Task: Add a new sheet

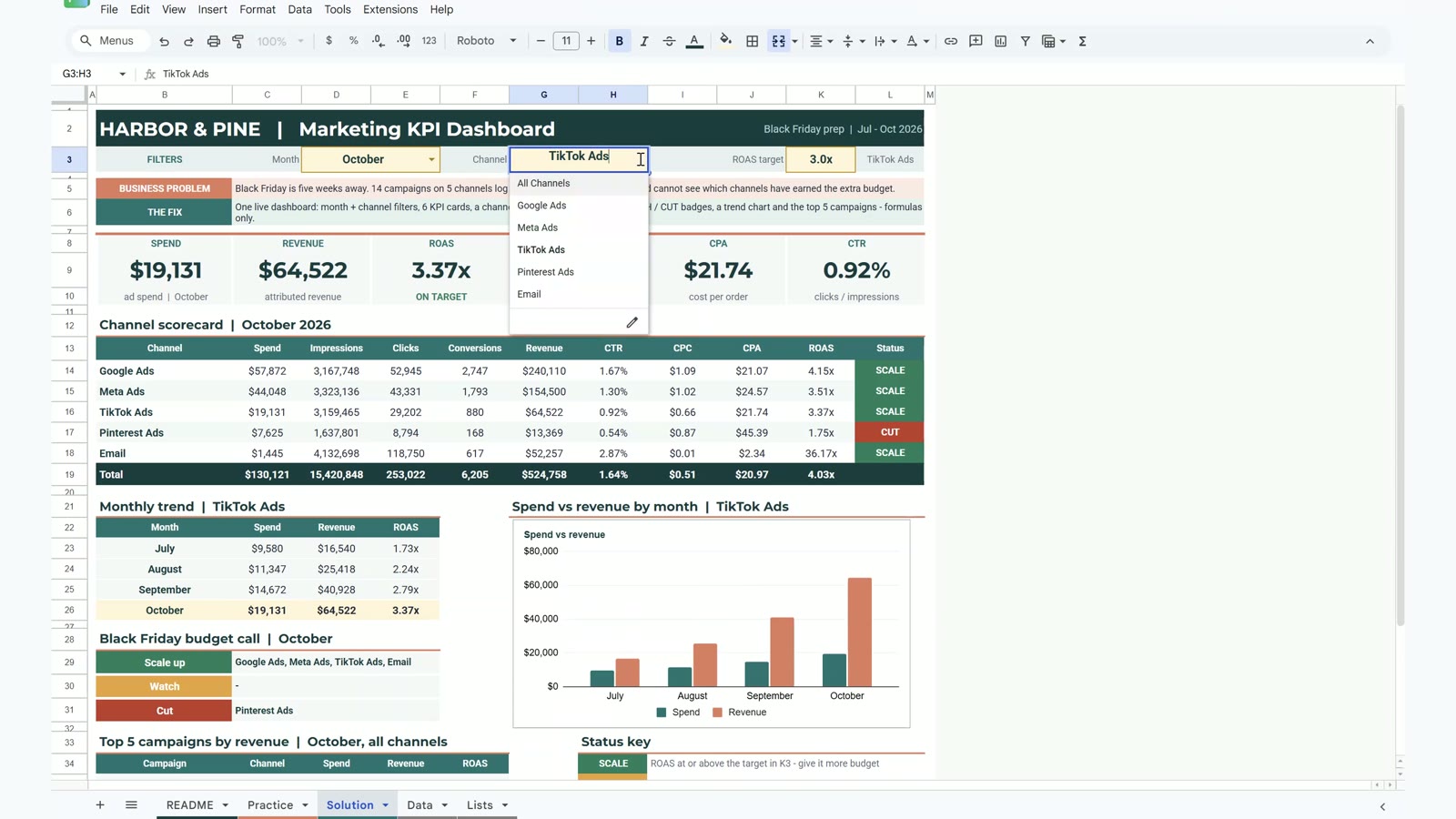Action: click(x=100, y=805)
